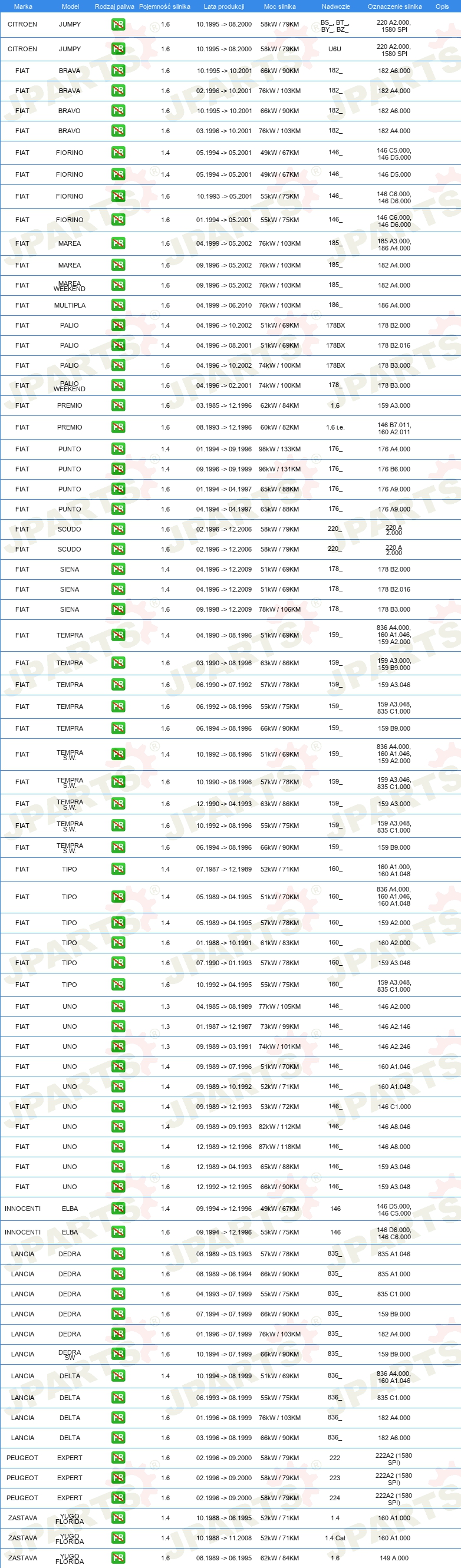The width and height of the screenshot is (461, 1568).
Task: Select the MULTIPLA model cell
Action: (x=70, y=306)
